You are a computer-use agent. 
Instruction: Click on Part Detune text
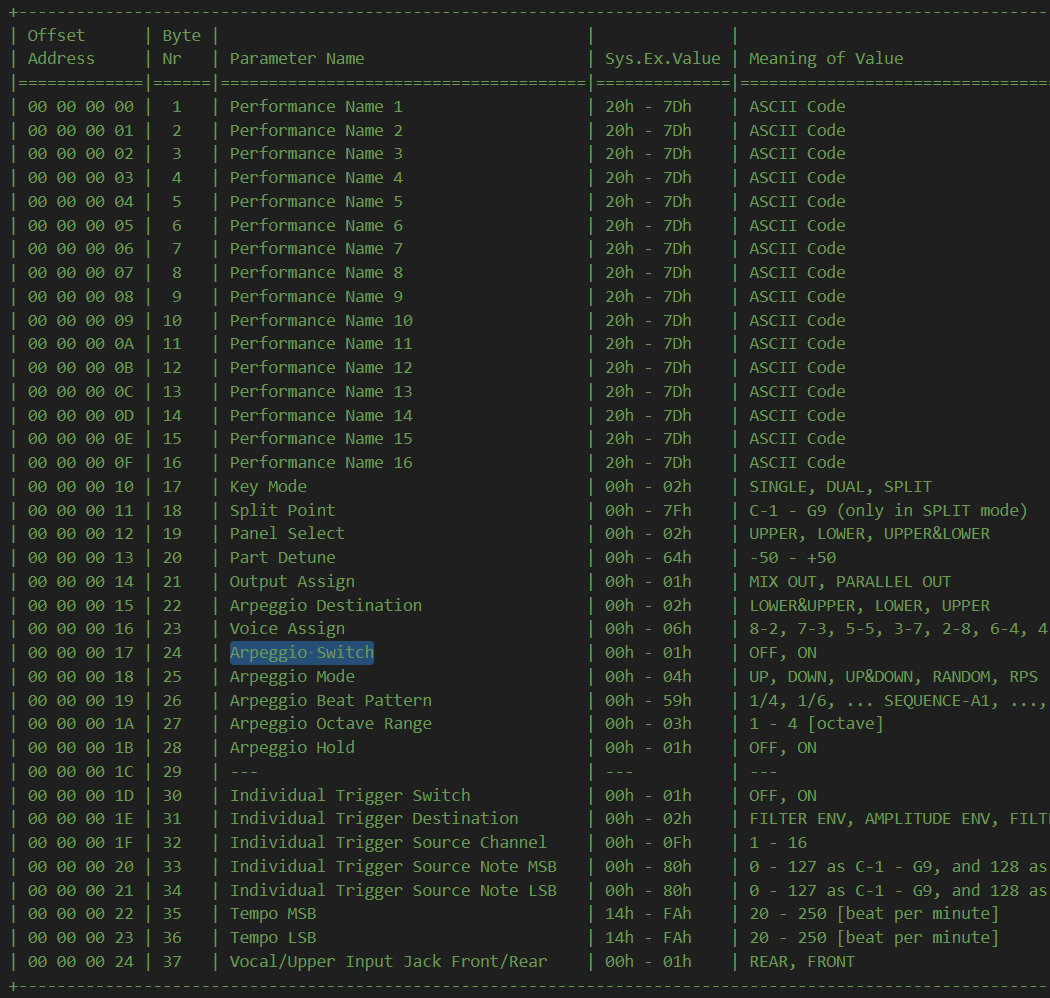282,558
